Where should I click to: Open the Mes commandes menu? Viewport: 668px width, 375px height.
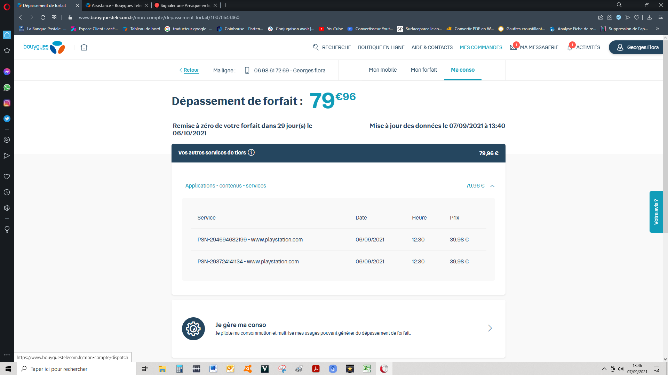coord(481,47)
